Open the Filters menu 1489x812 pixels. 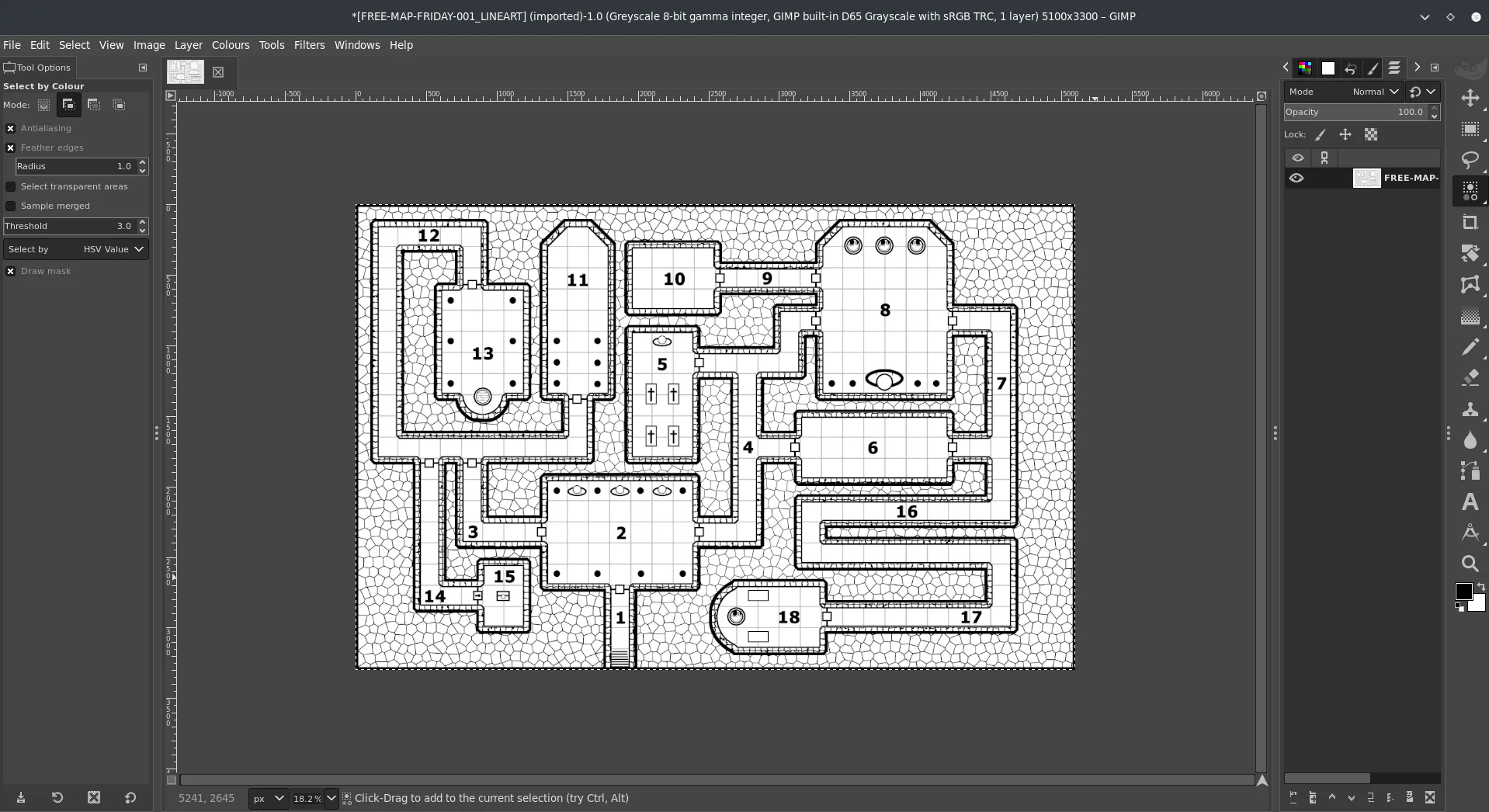click(x=309, y=45)
